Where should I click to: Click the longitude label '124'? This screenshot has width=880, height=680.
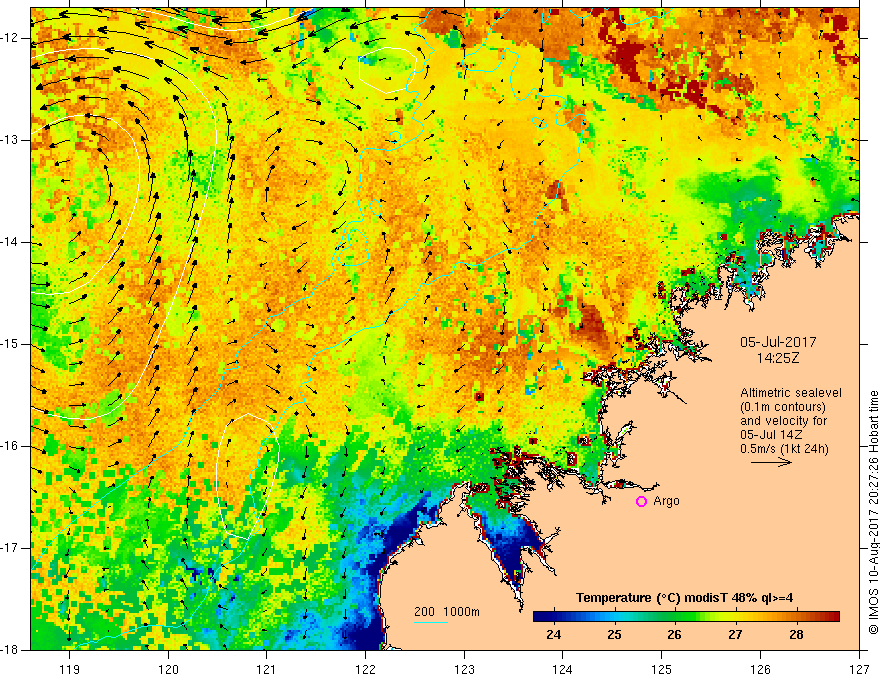[x=562, y=669]
